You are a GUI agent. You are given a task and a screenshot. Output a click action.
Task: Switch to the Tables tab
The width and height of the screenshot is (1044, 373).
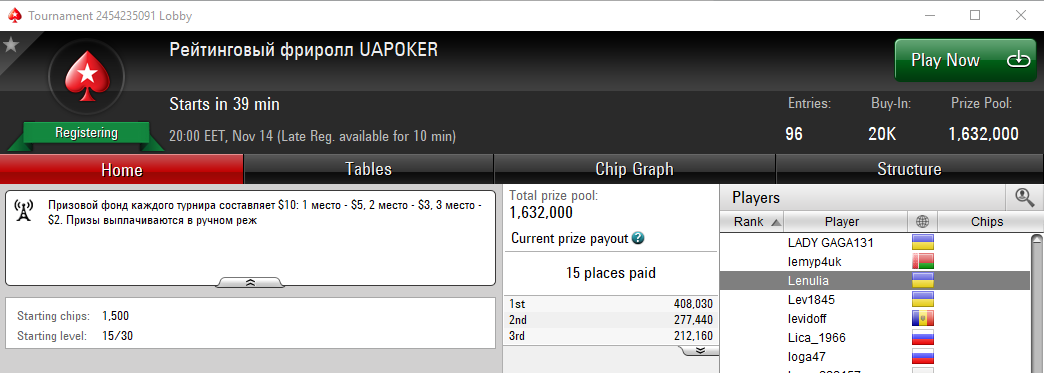click(368, 169)
